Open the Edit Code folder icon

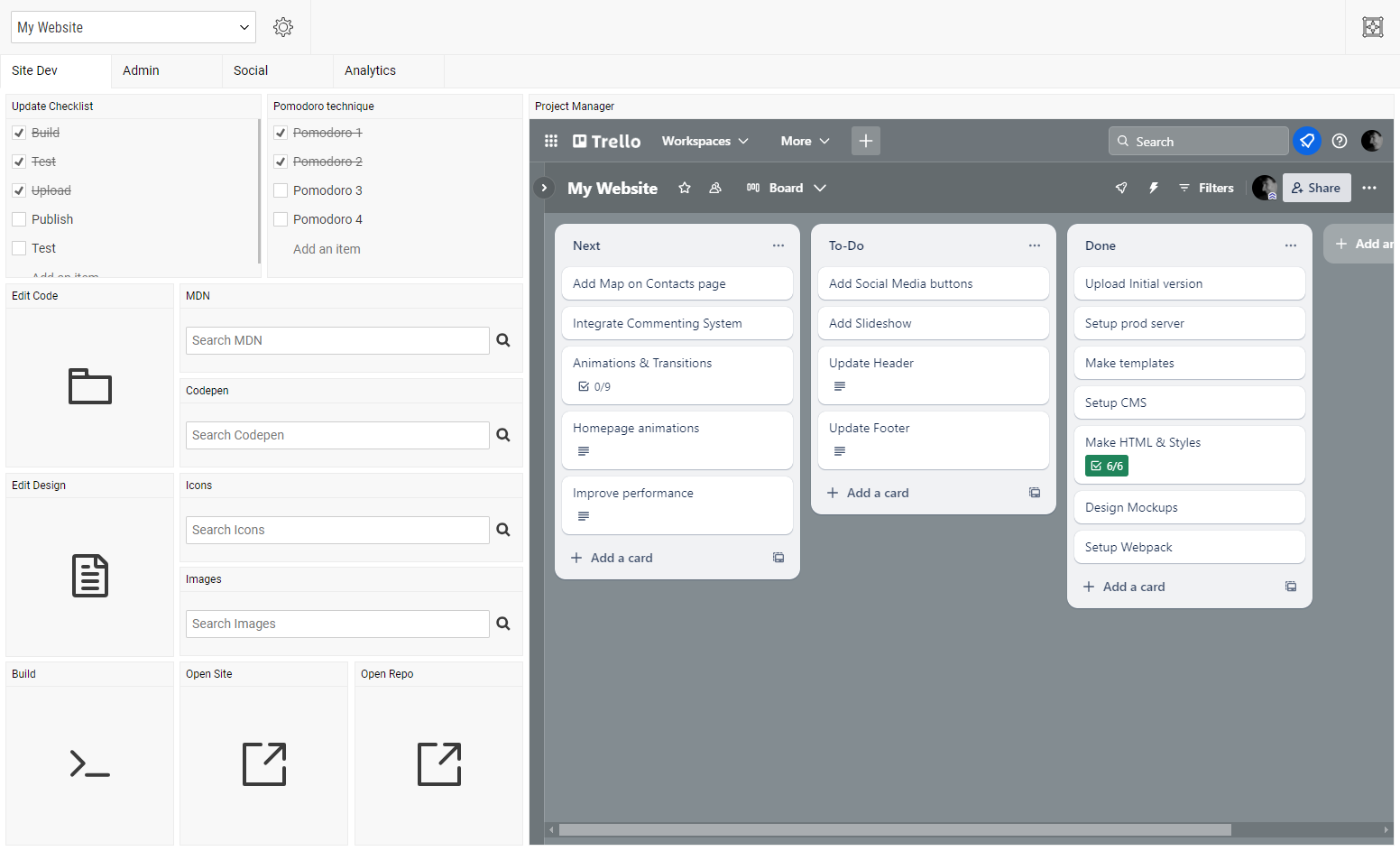[90, 386]
